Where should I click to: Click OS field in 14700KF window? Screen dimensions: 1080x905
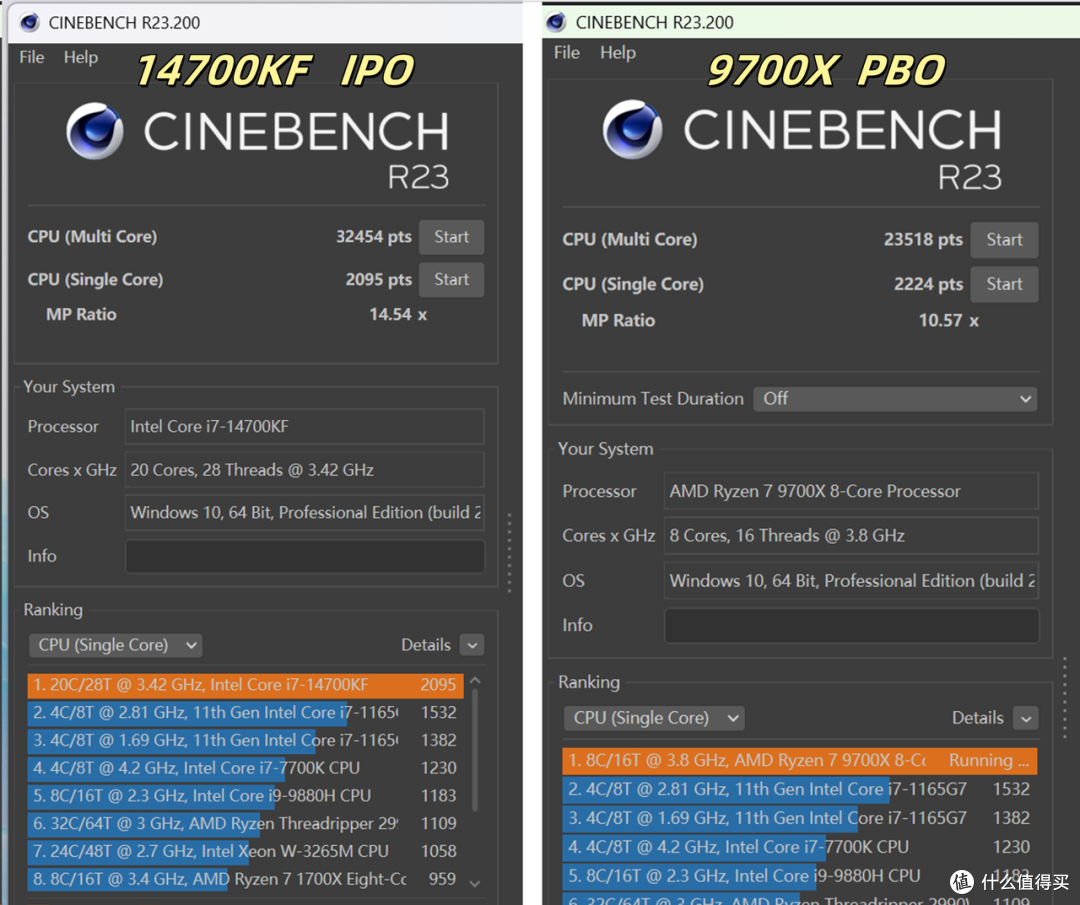click(x=304, y=512)
